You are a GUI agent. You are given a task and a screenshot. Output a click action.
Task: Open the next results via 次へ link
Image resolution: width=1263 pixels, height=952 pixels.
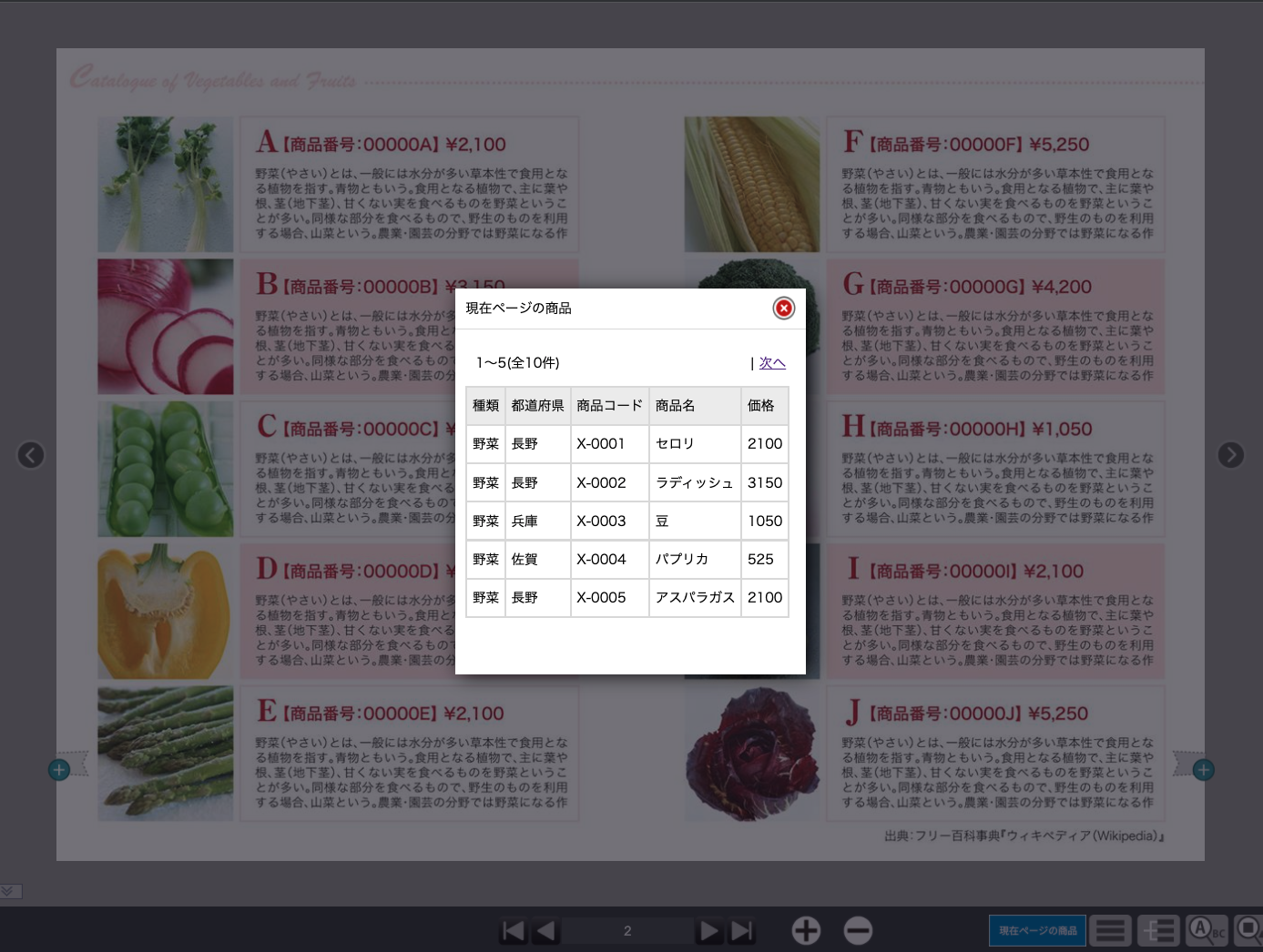pos(772,362)
